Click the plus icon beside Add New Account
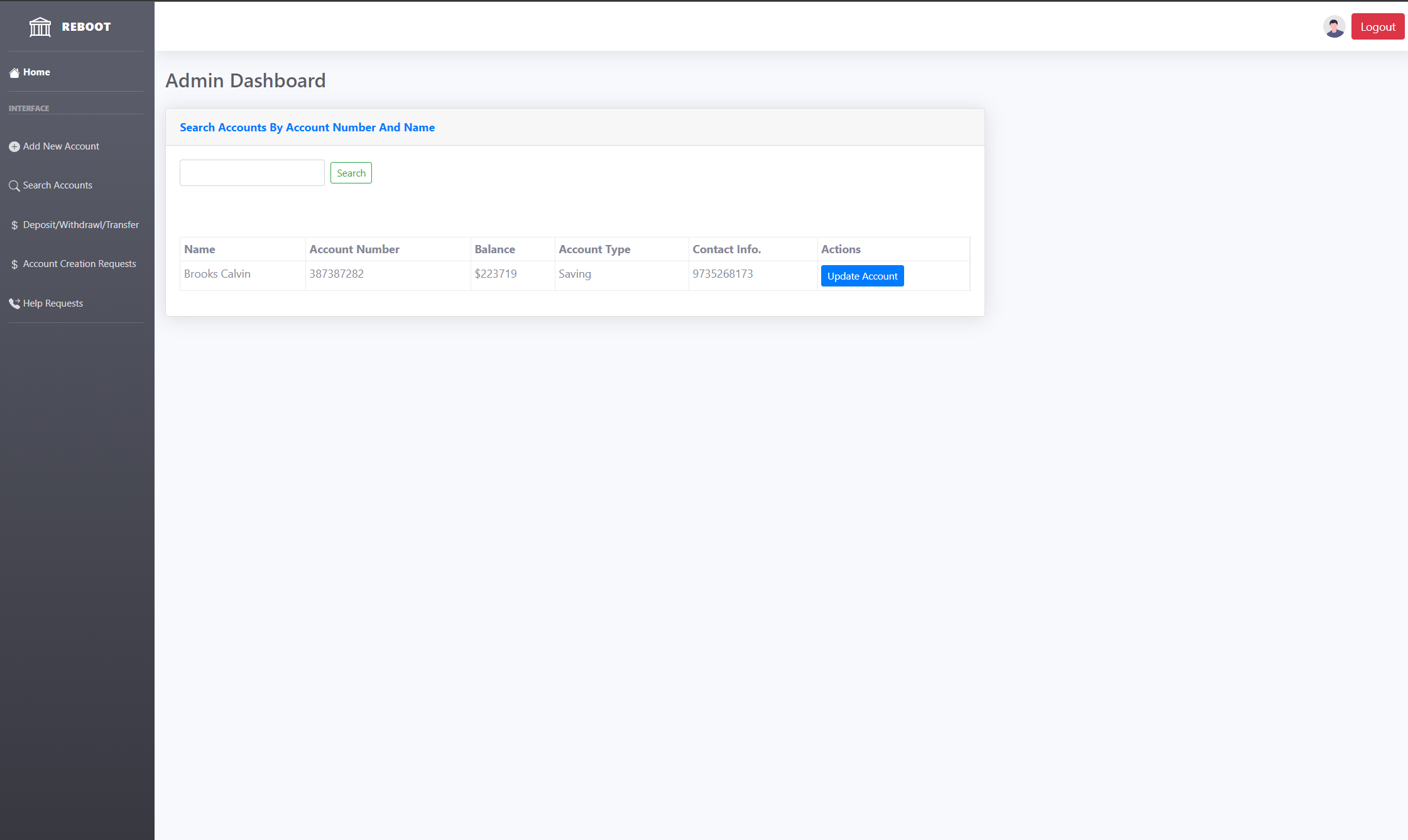 point(14,146)
